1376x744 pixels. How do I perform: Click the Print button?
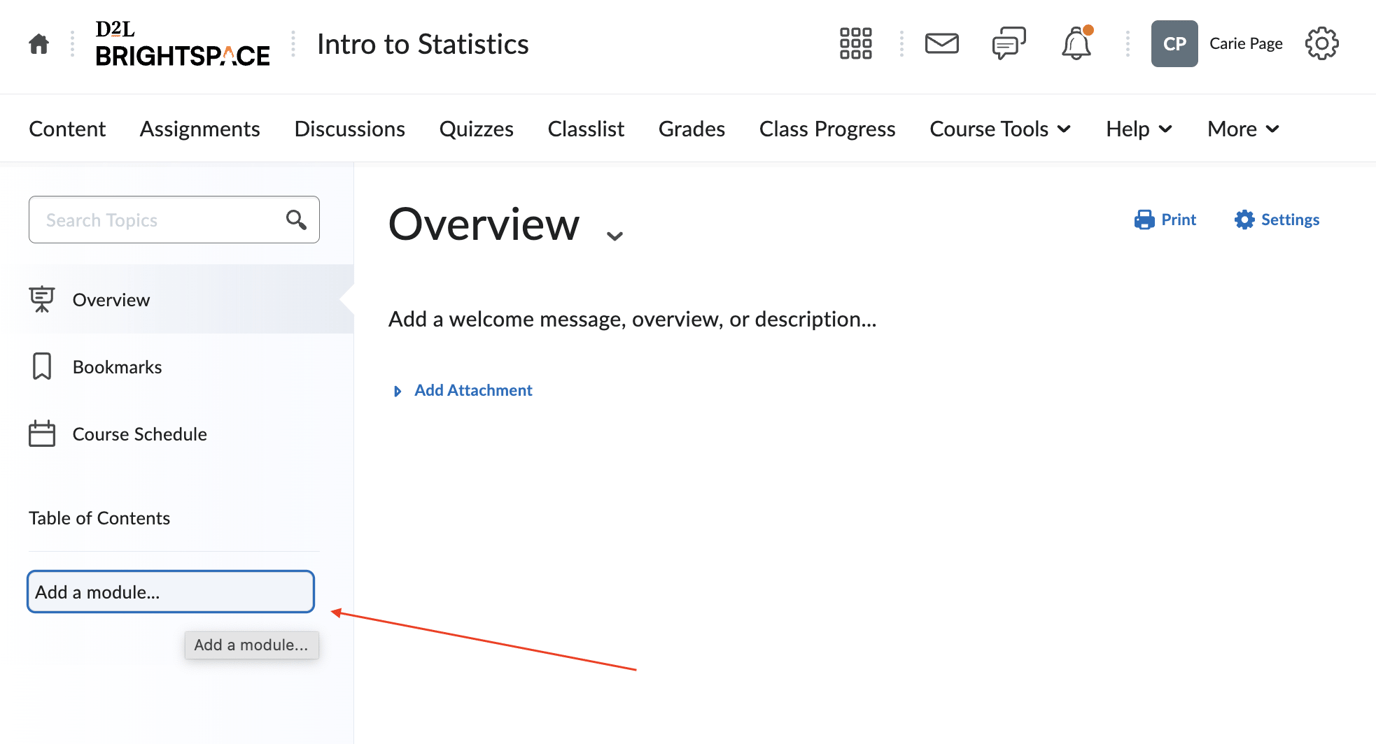[1165, 220]
